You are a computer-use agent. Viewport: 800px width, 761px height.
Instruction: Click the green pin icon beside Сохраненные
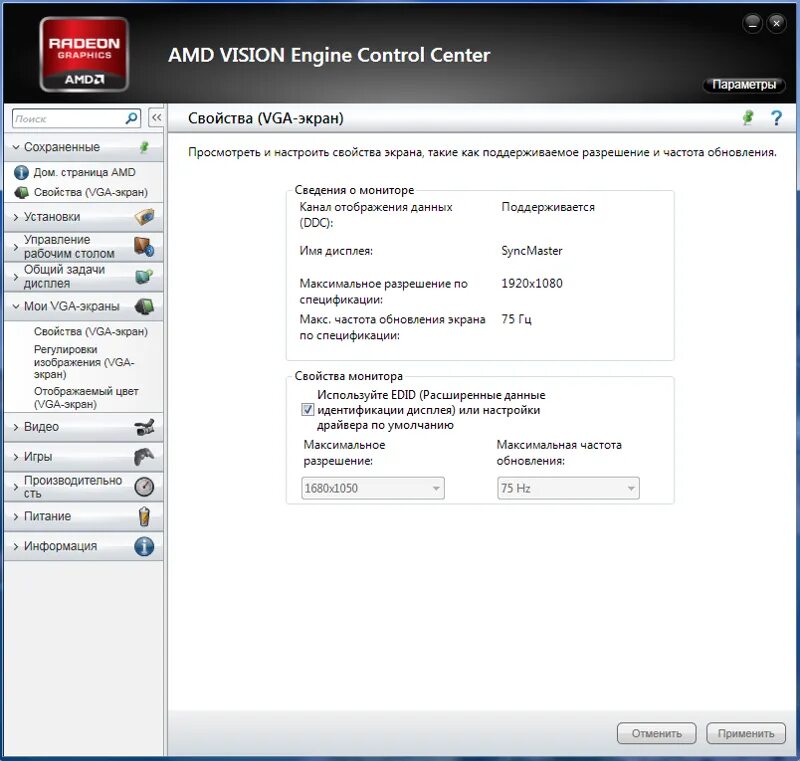(x=144, y=147)
